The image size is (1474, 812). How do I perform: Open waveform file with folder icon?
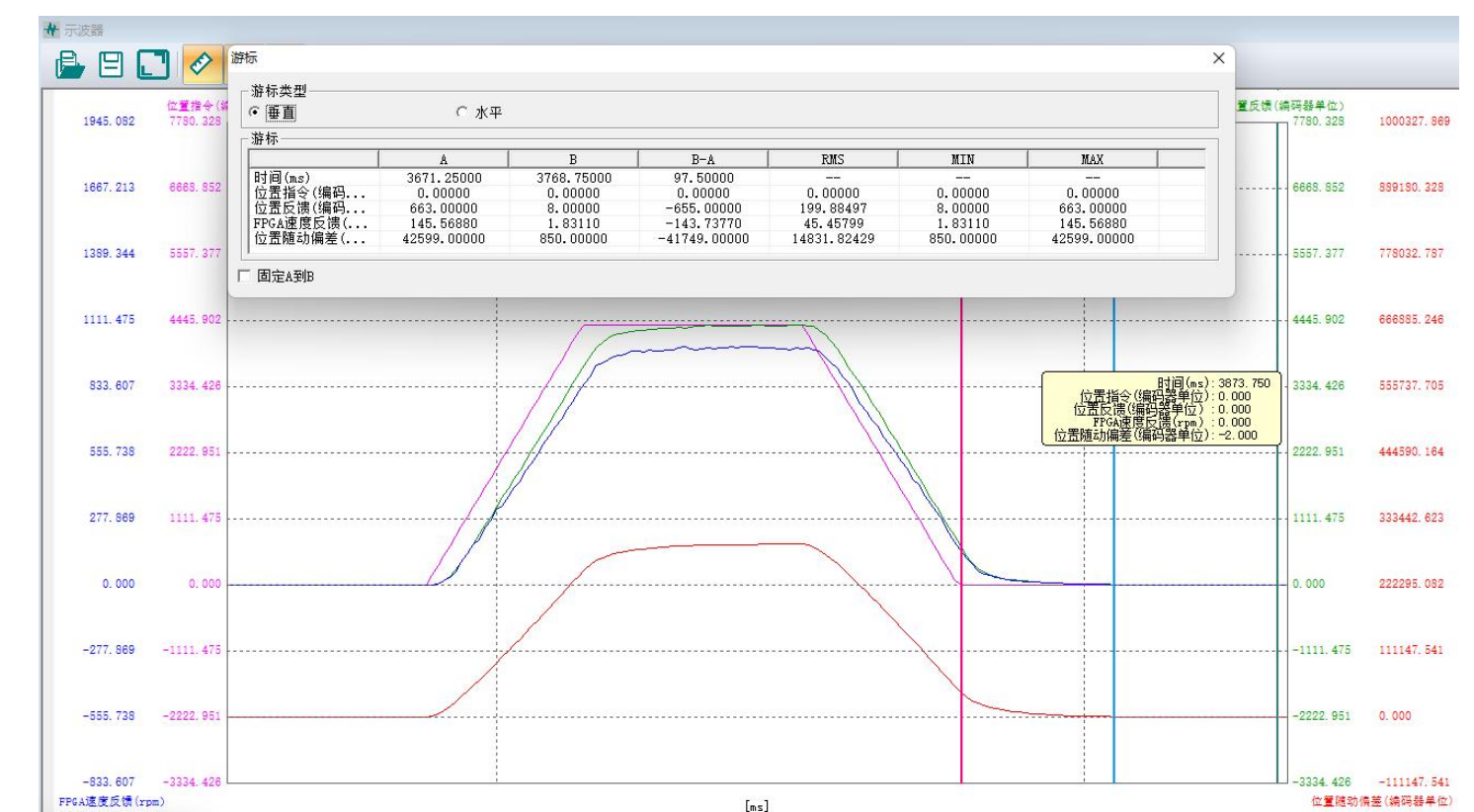click(x=70, y=65)
